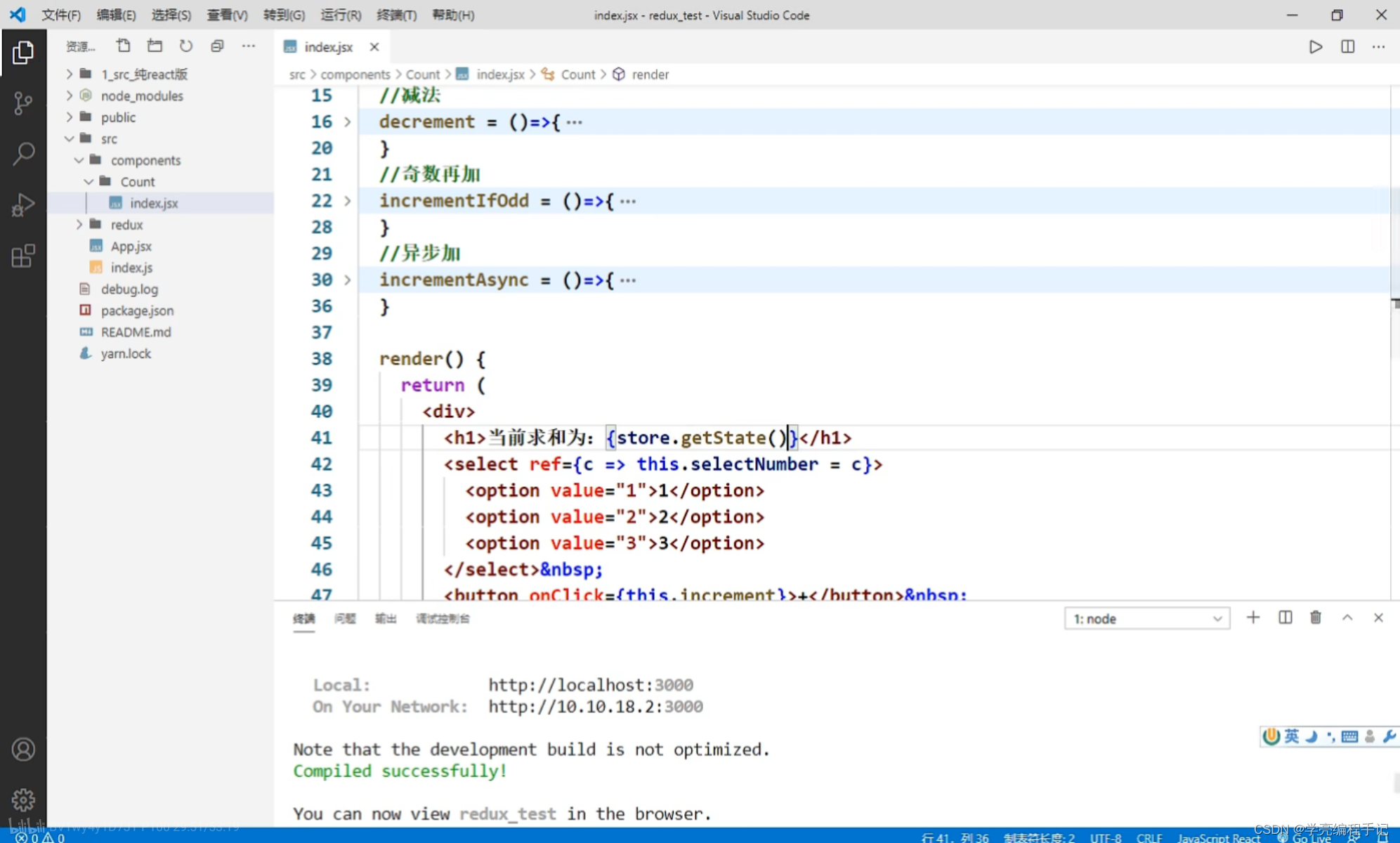Viewport: 1400px width, 843px height.
Task: Create a new terminal with plus icon
Action: (x=1253, y=617)
